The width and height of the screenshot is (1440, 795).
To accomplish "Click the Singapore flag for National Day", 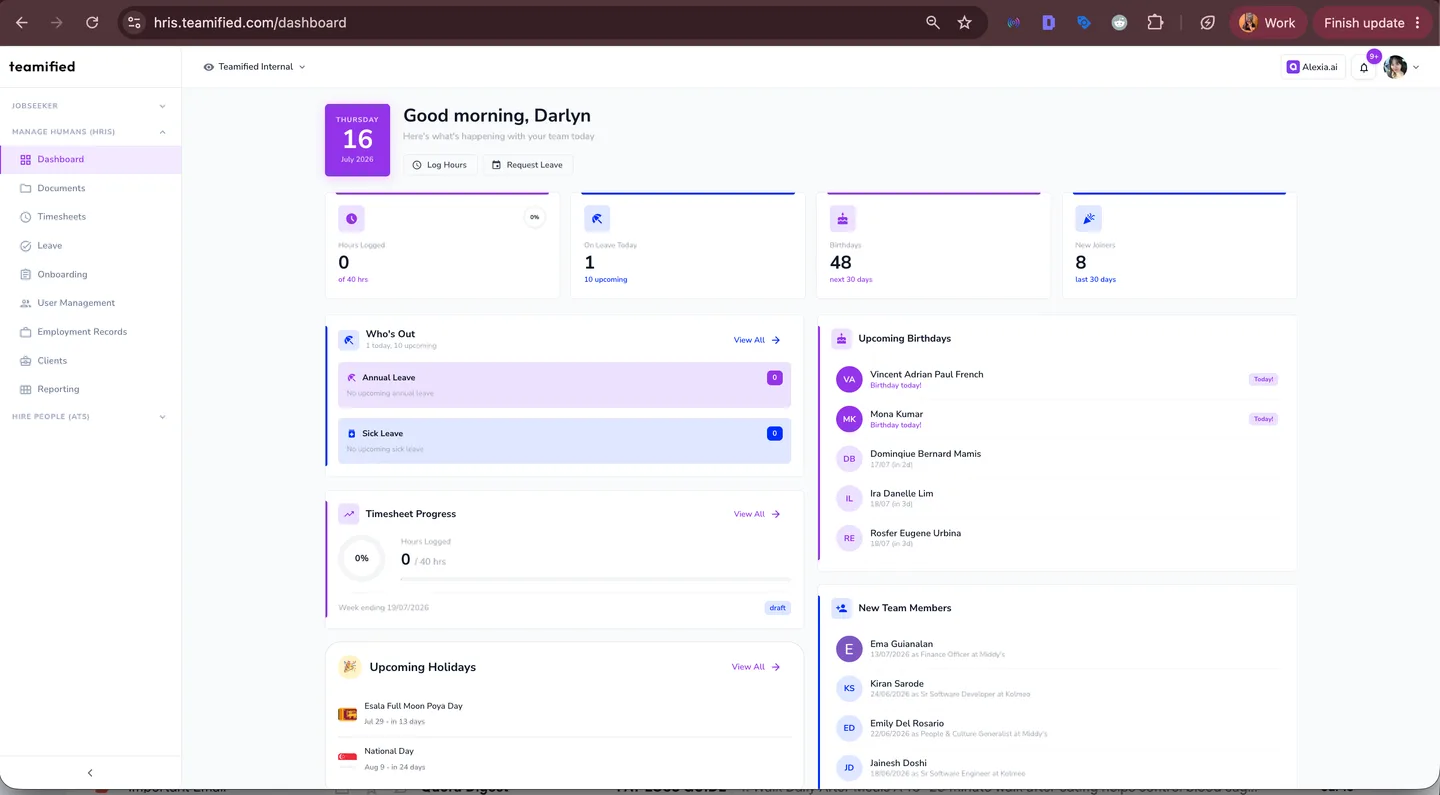I will pyautogui.click(x=347, y=759).
